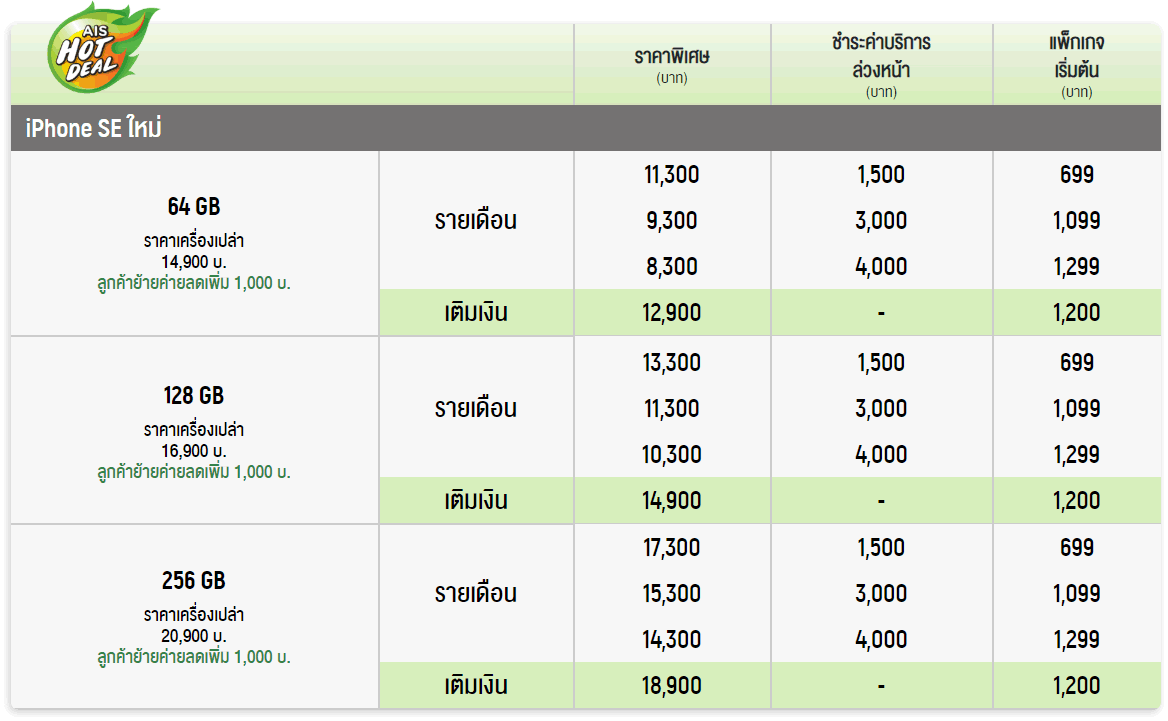Click the ชำระค่าบริการล่วงหน้า column header
This screenshot has width=1168, height=721.
[881, 57]
